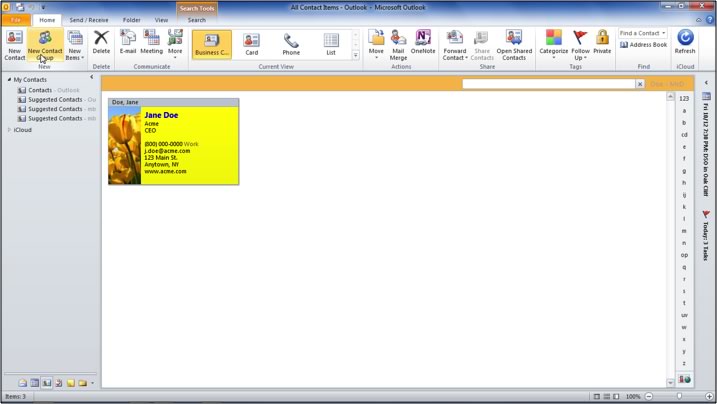Jump to the 123 index entry
Screen dimensions: 717x404
(x=684, y=98)
